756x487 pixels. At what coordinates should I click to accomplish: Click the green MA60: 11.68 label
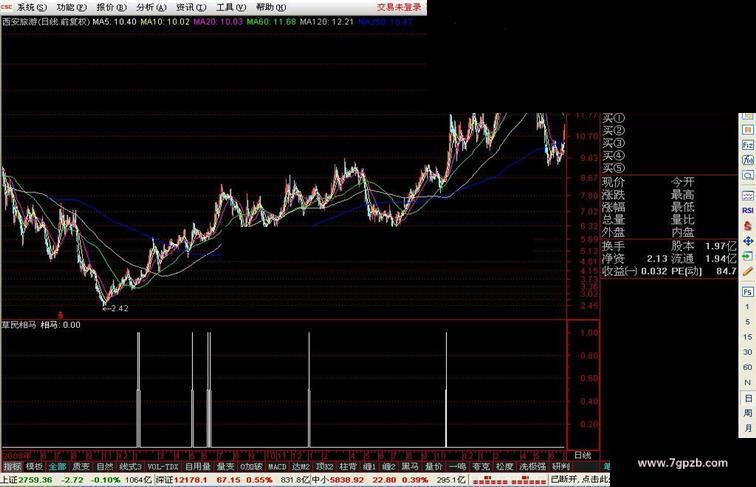[271, 22]
